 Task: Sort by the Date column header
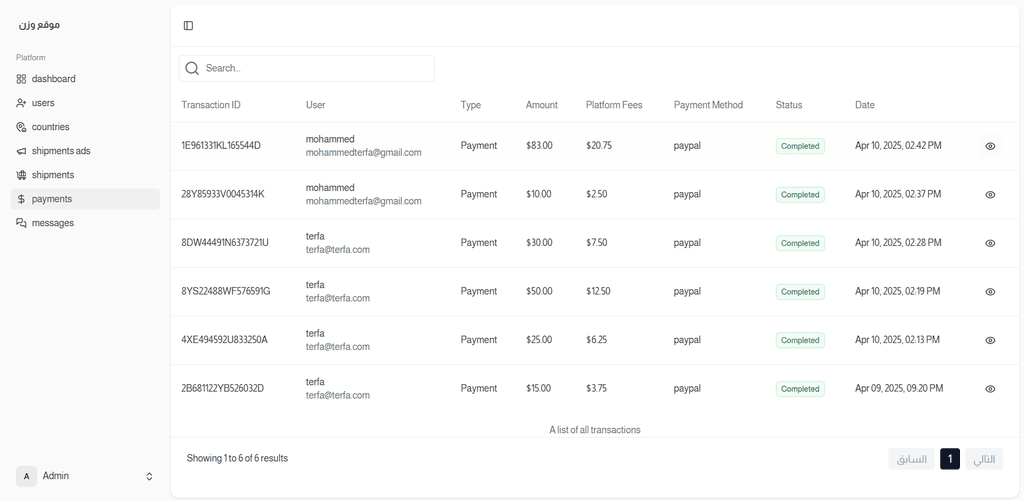[x=865, y=105]
